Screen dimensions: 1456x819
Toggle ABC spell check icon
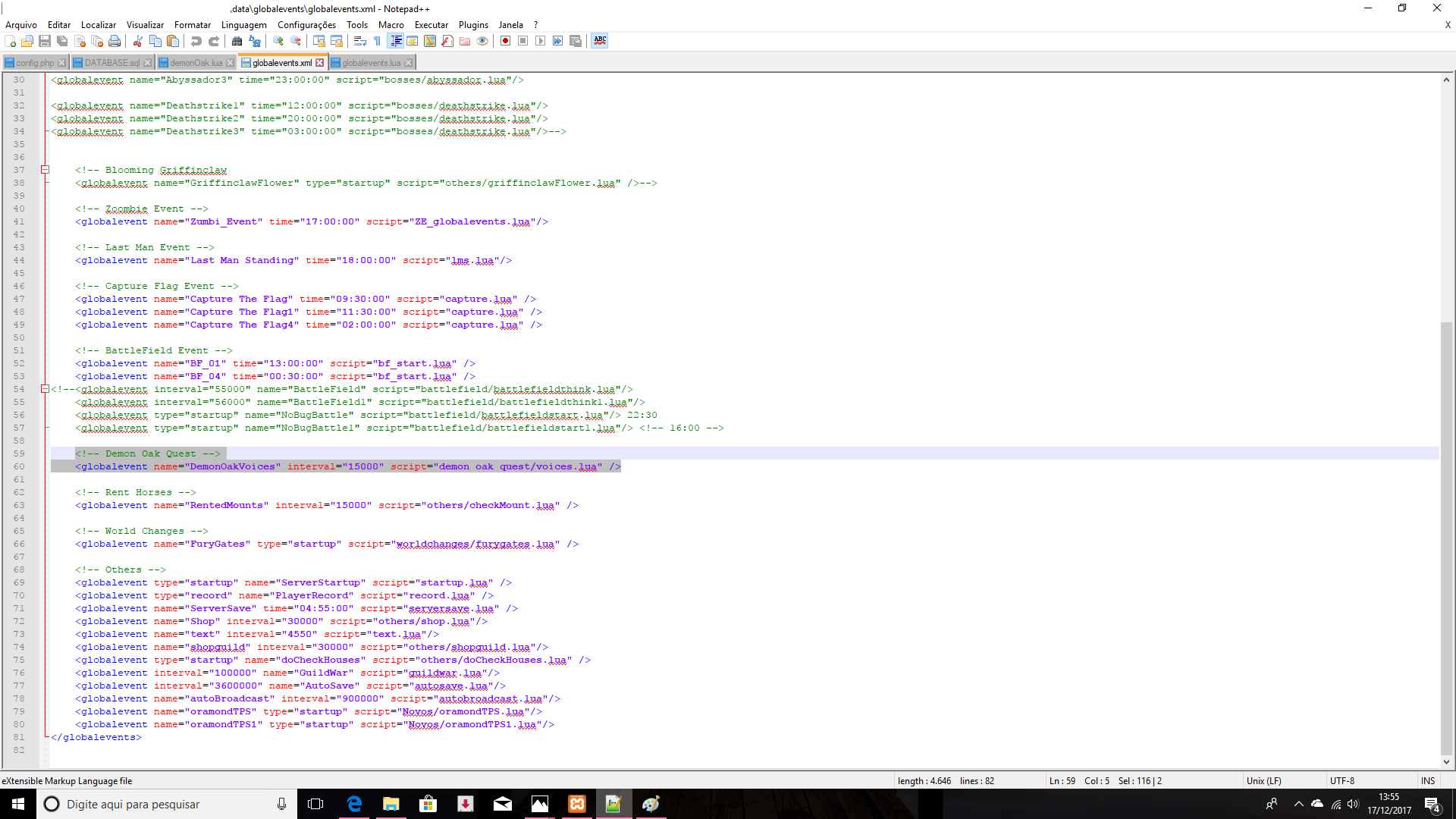tap(600, 41)
